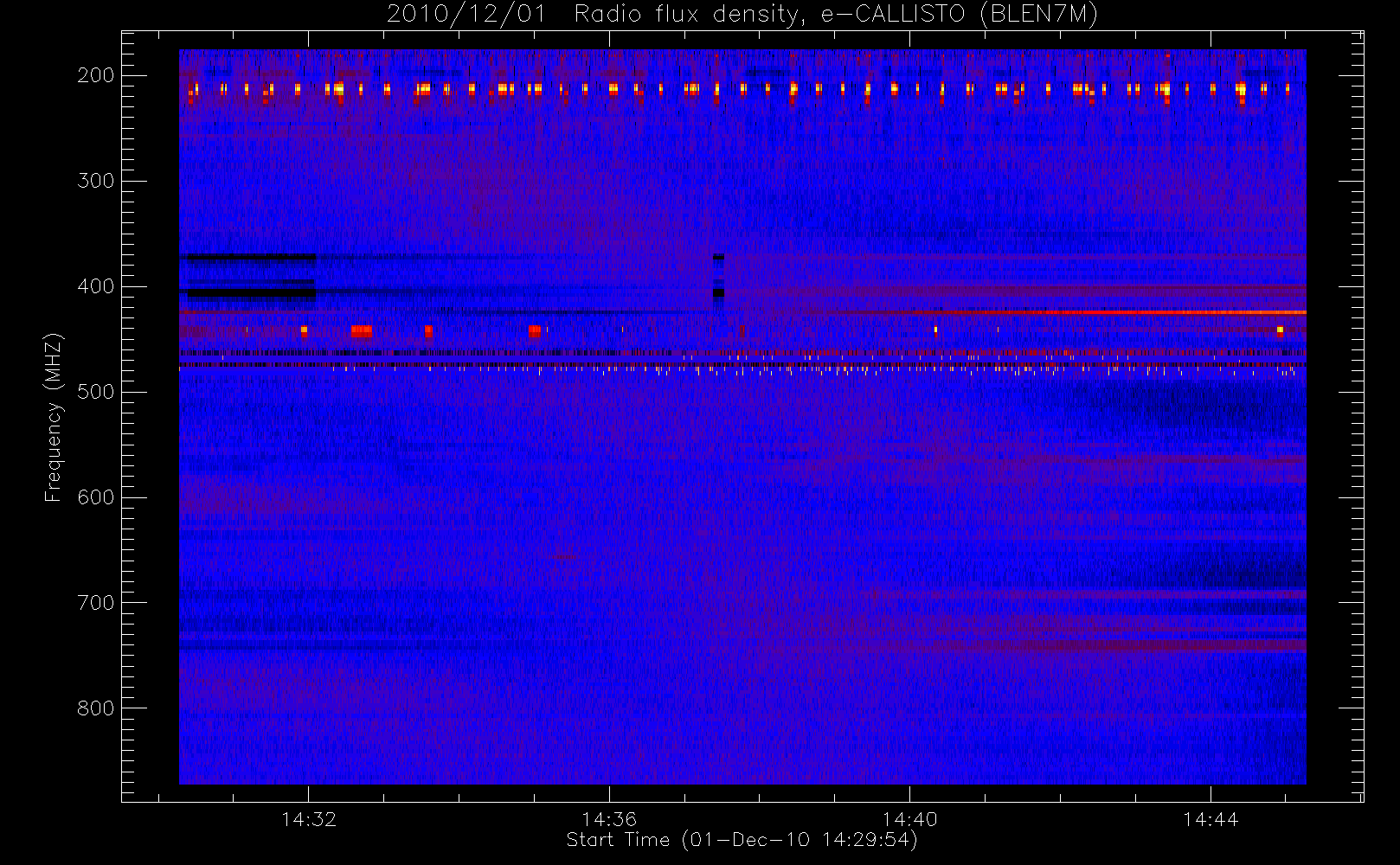
Task: Click the 14:36 time tick label
Action: click(609, 819)
